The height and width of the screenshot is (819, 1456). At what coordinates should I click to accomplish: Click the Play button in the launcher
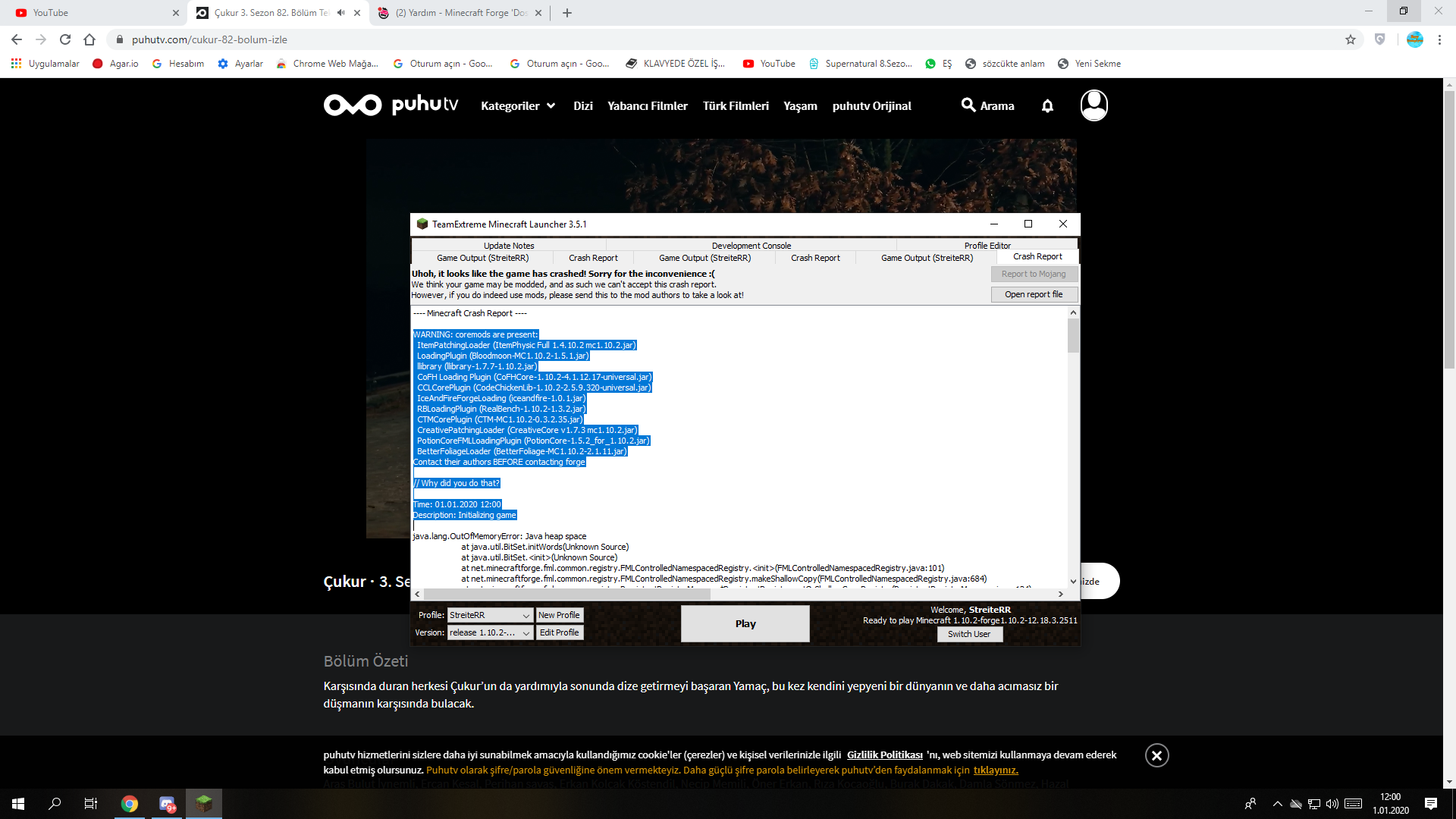[x=745, y=623]
